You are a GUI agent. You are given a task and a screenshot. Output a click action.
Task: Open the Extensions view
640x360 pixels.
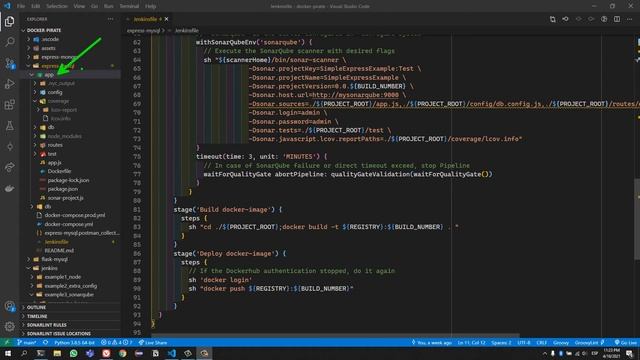9,105
